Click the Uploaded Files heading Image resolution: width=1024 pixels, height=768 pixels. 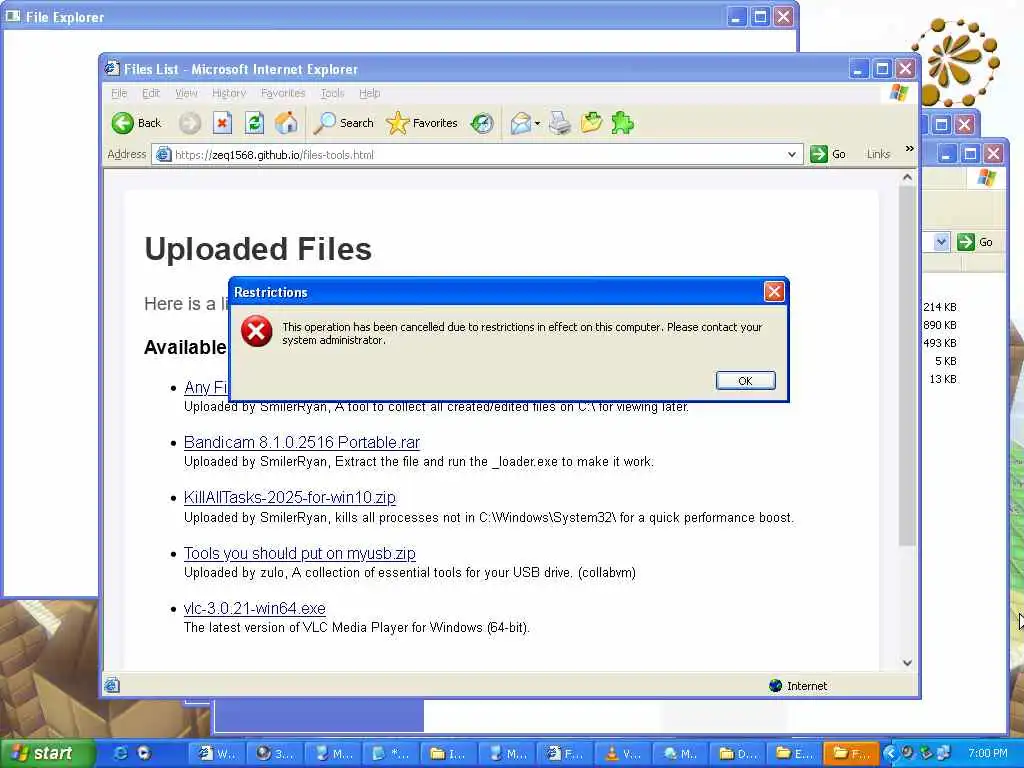[x=258, y=249]
